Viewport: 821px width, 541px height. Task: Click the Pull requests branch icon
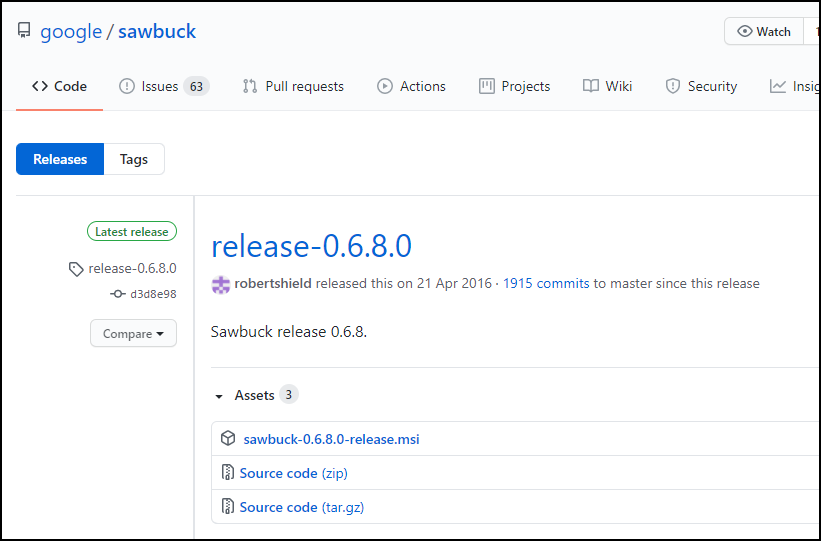[x=250, y=86]
